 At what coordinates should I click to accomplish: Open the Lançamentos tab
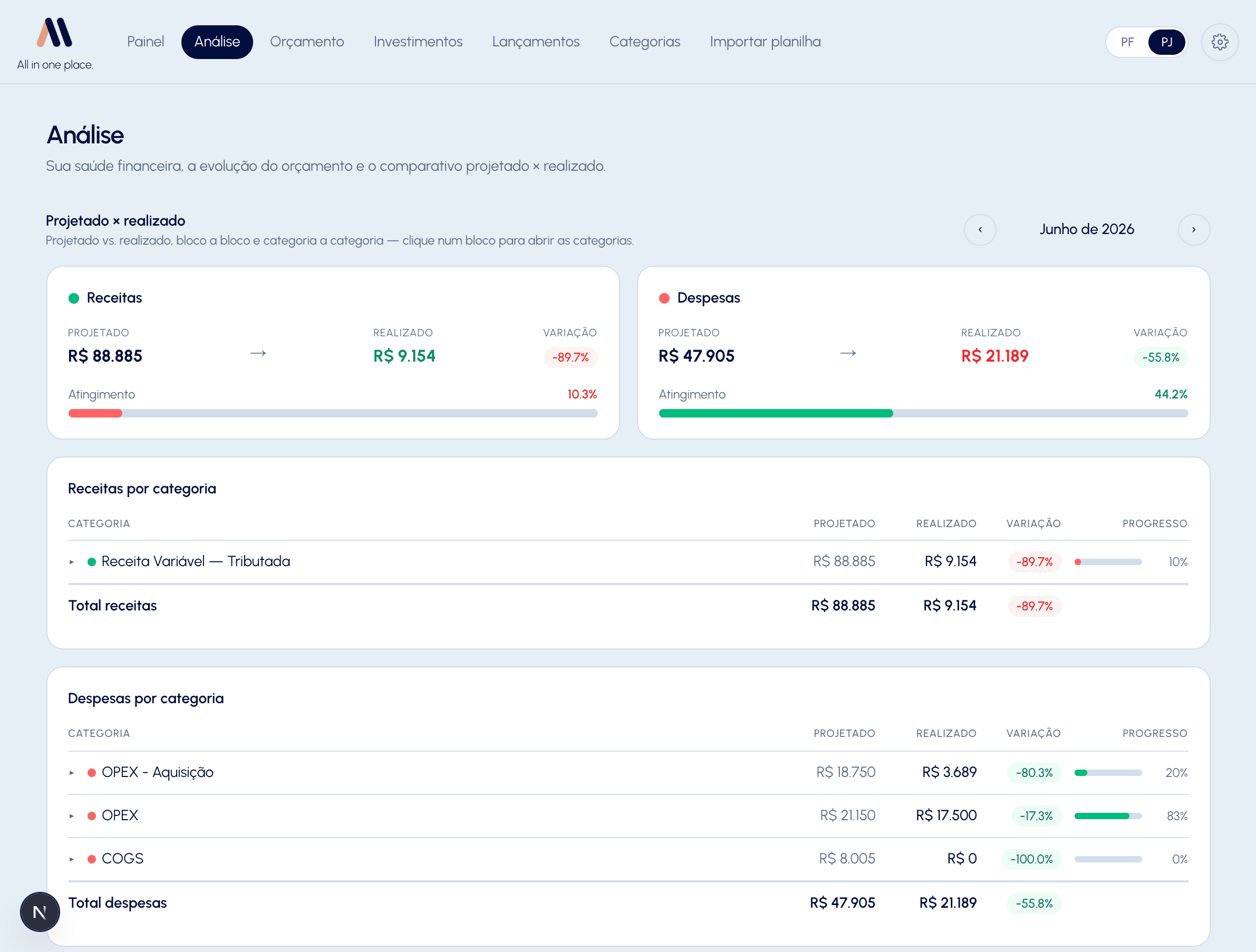point(535,42)
